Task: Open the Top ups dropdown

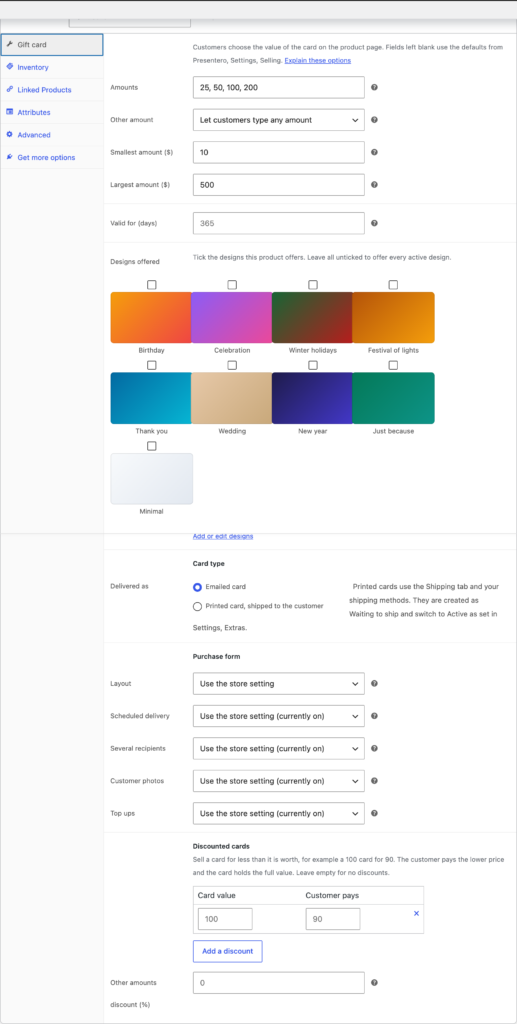Action: tap(279, 813)
